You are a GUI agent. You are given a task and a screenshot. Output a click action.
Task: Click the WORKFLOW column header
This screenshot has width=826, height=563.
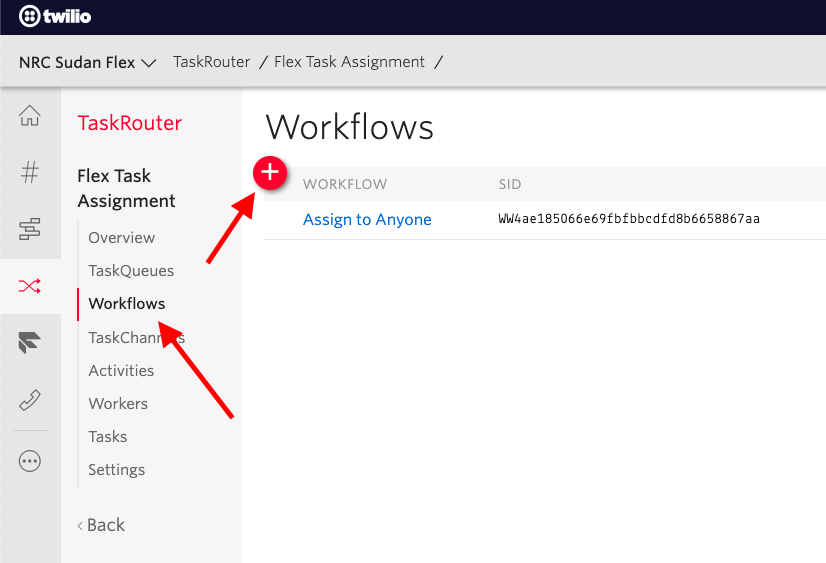tap(345, 184)
